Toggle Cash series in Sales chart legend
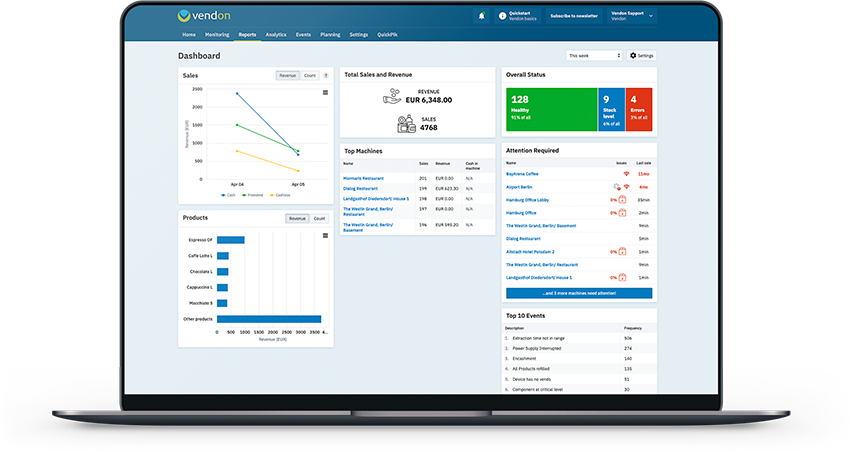 tap(228, 195)
